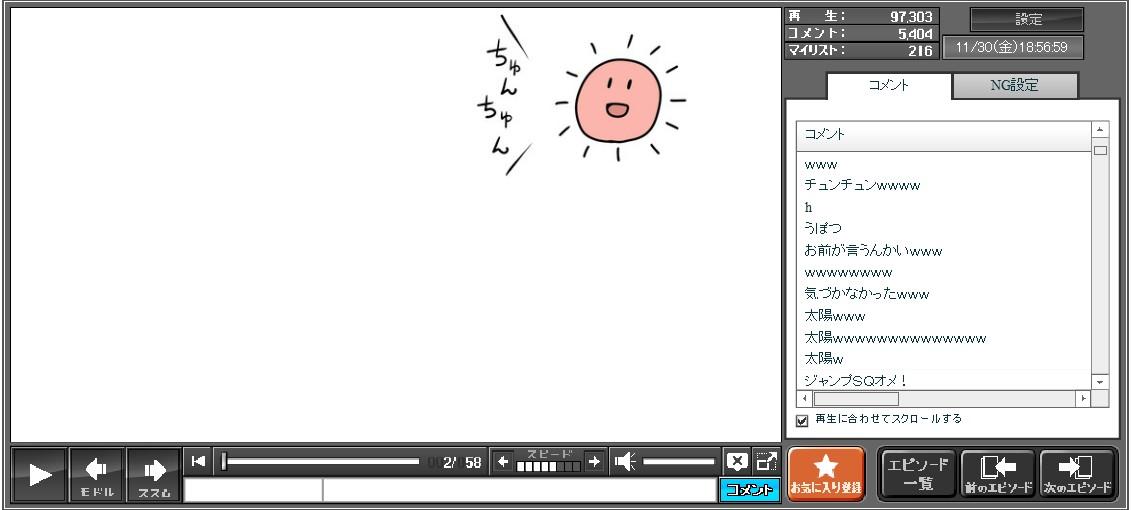Click the comment text input field
The width and height of the screenshot is (1131, 510).
(x=518, y=490)
